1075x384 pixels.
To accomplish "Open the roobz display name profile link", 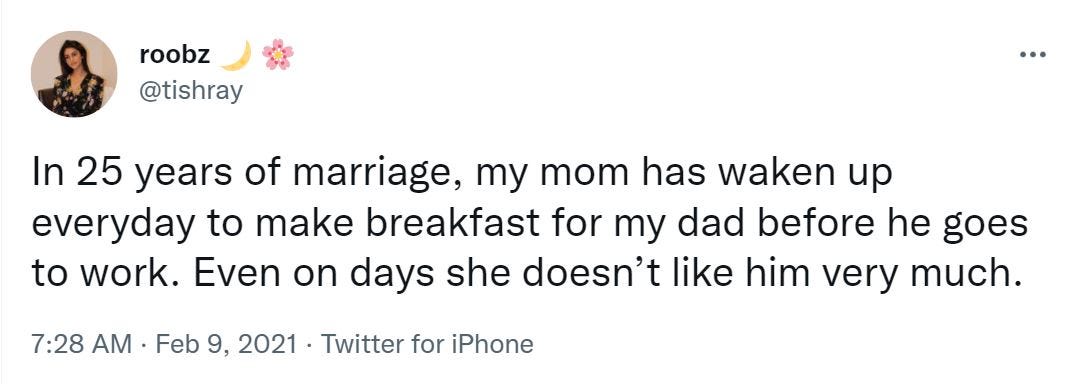I will pyautogui.click(x=175, y=55).
